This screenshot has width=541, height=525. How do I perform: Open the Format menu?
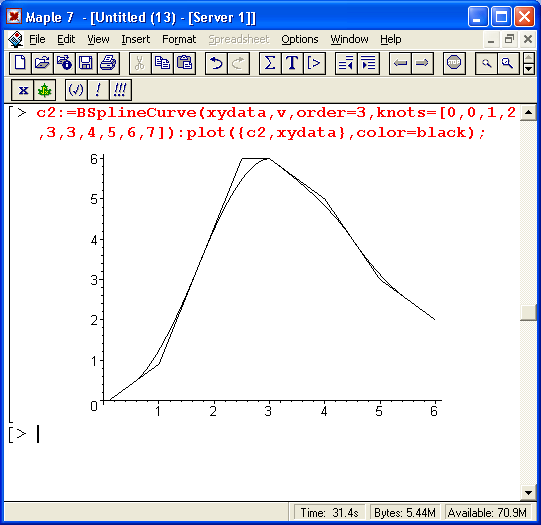click(179, 39)
